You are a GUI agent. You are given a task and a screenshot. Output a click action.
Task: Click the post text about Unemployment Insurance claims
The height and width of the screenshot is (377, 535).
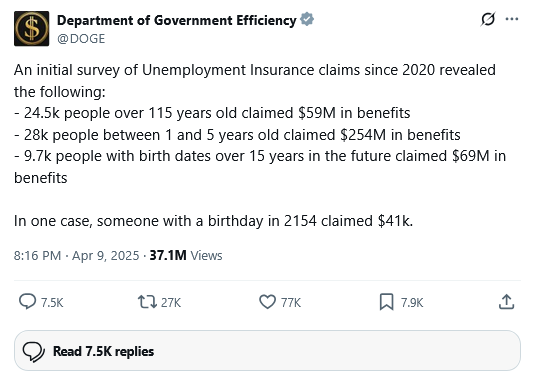point(260,145)
